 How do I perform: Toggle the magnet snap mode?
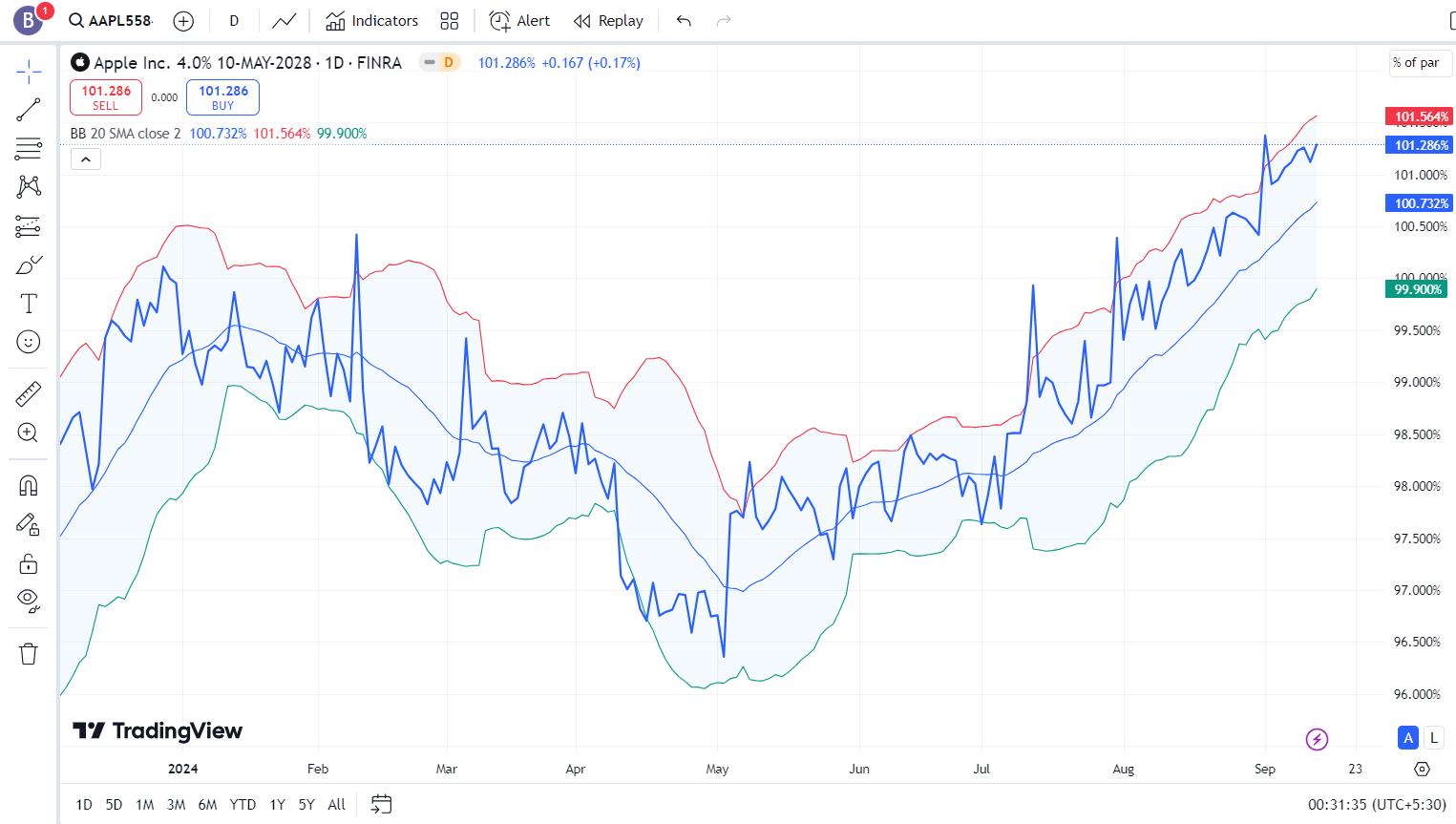29,485
